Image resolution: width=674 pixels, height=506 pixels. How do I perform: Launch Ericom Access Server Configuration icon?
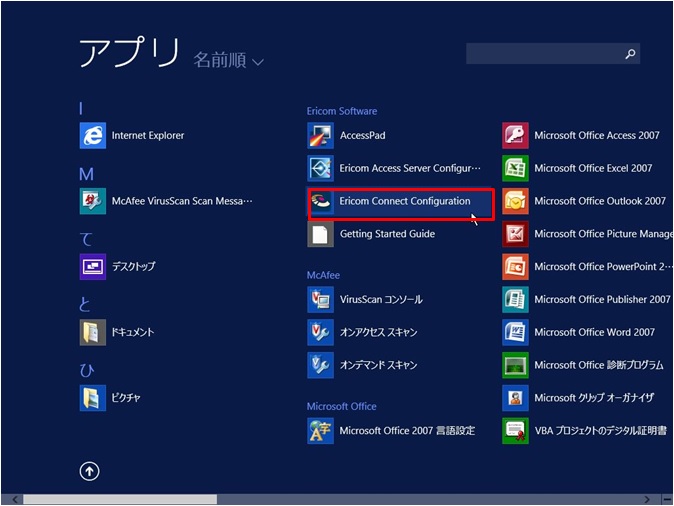coord(320,168)
